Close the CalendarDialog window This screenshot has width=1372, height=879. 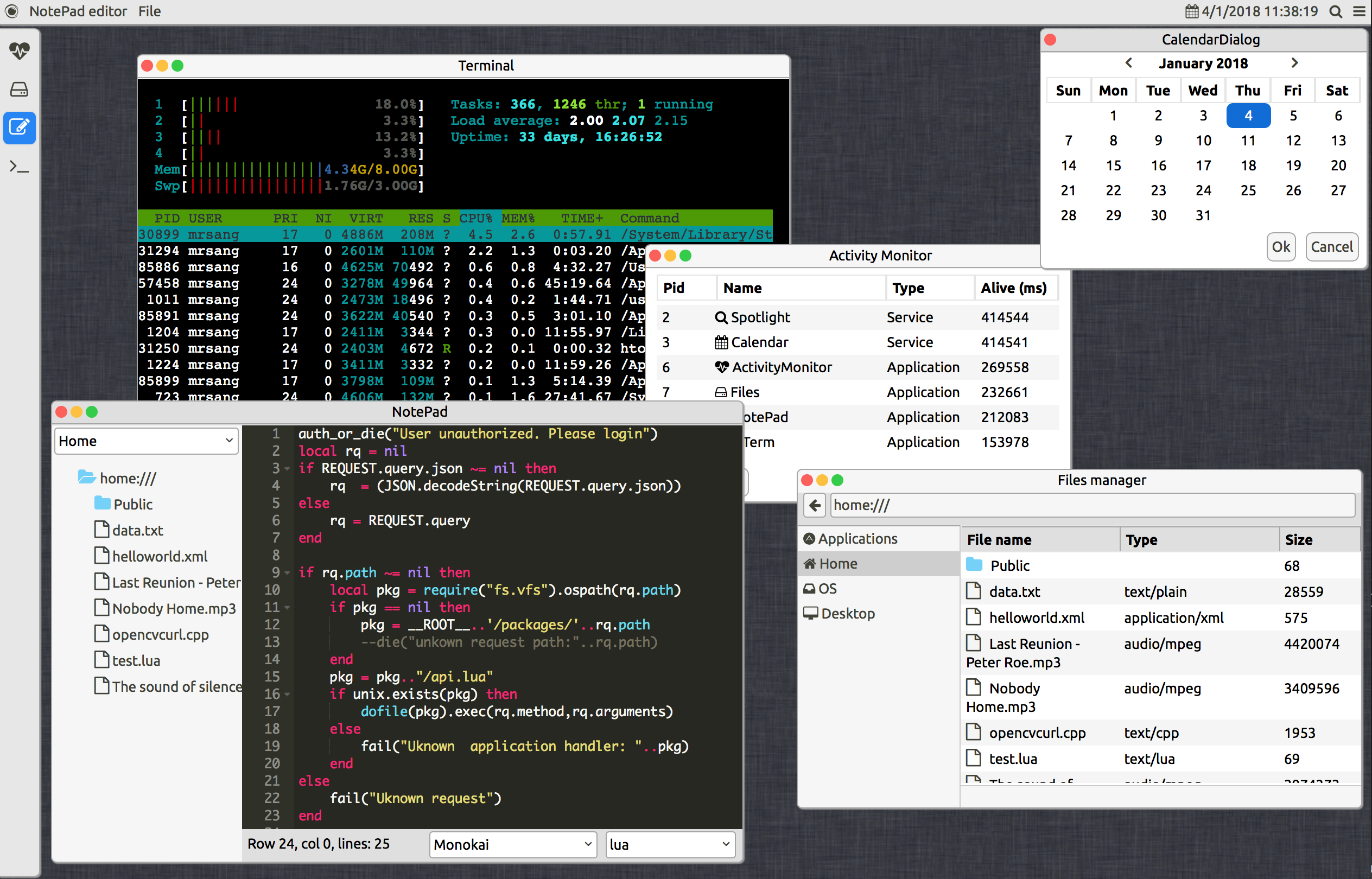(1050, 40)
